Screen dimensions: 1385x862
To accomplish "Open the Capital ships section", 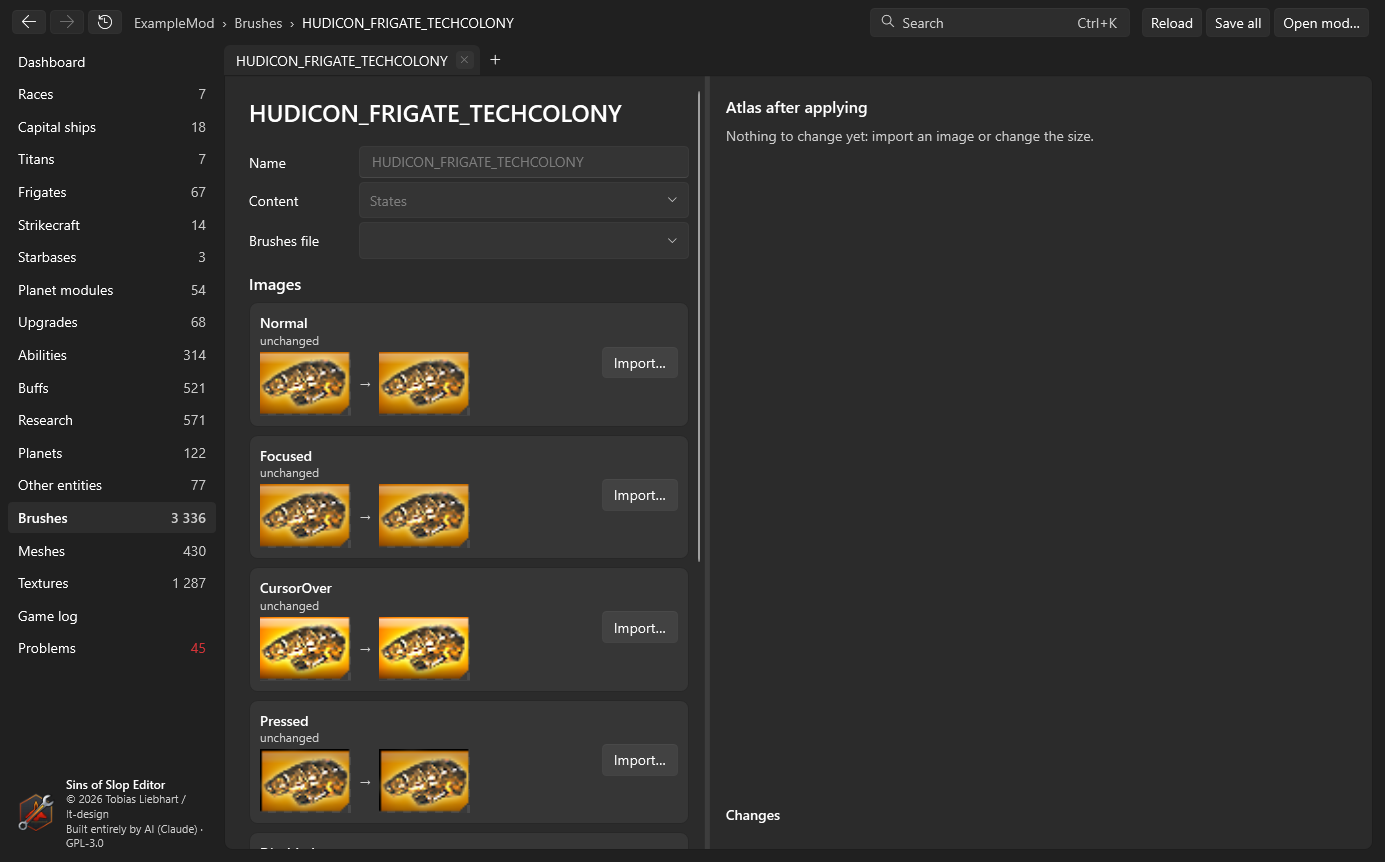I will [112, 127].
